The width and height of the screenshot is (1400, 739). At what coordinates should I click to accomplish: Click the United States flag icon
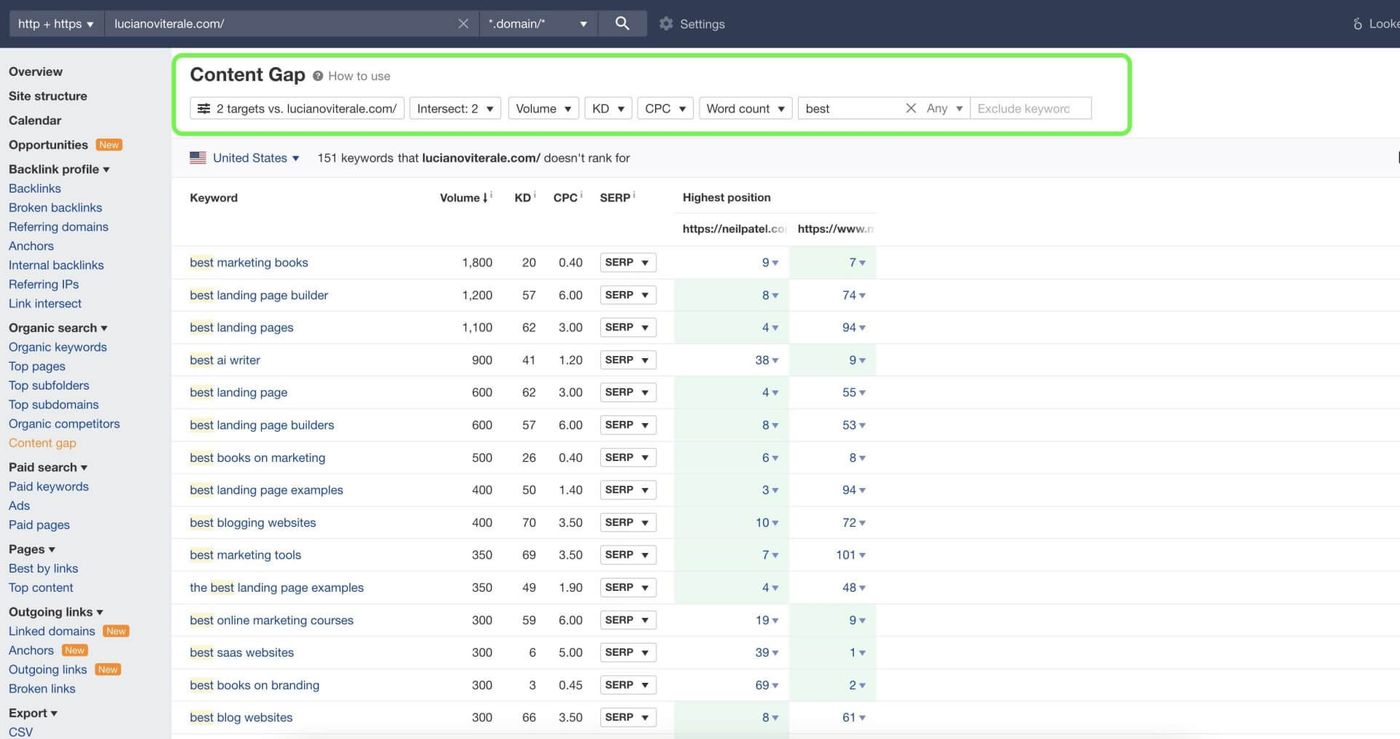coord(198,158)
